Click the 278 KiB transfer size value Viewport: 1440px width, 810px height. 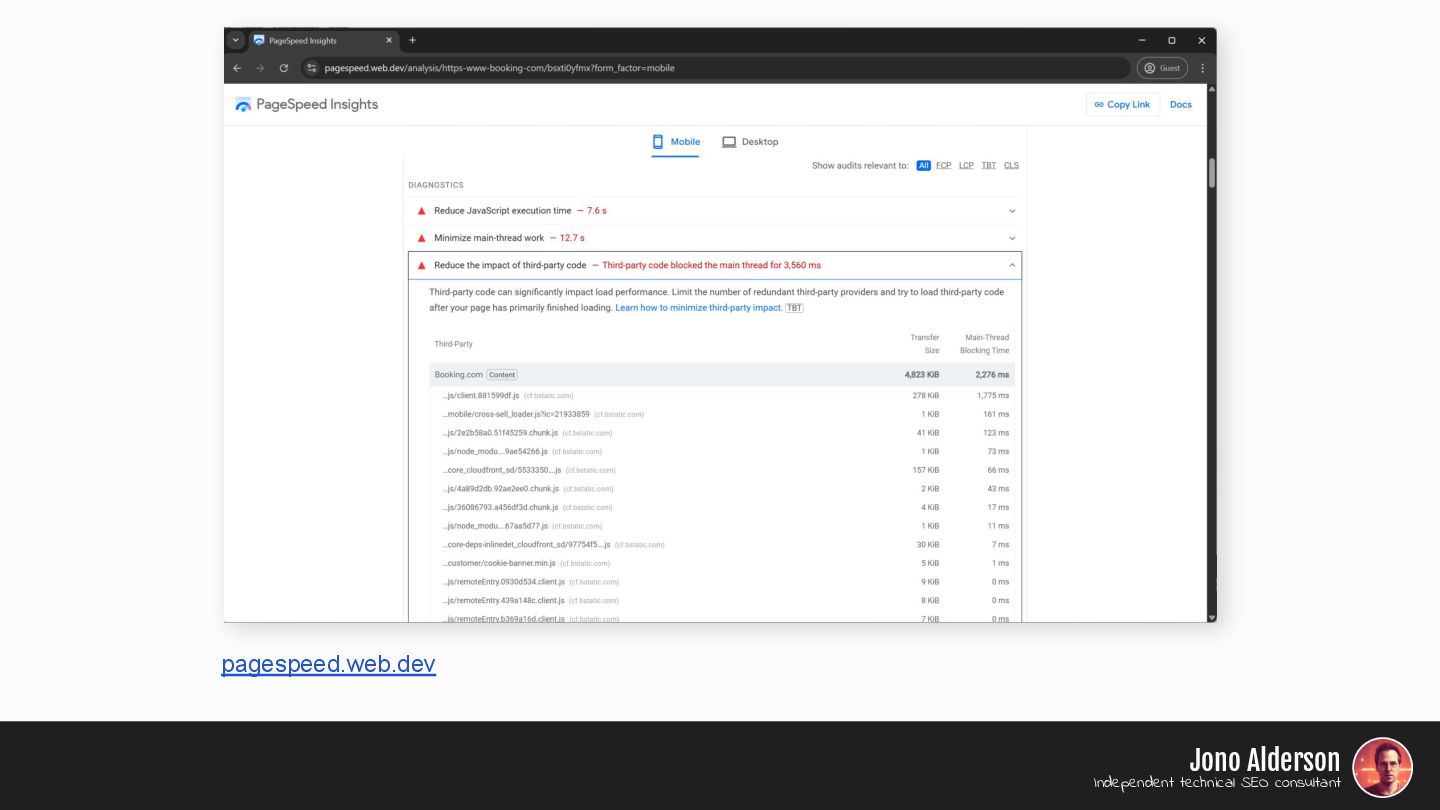click(x=927, y=396)
